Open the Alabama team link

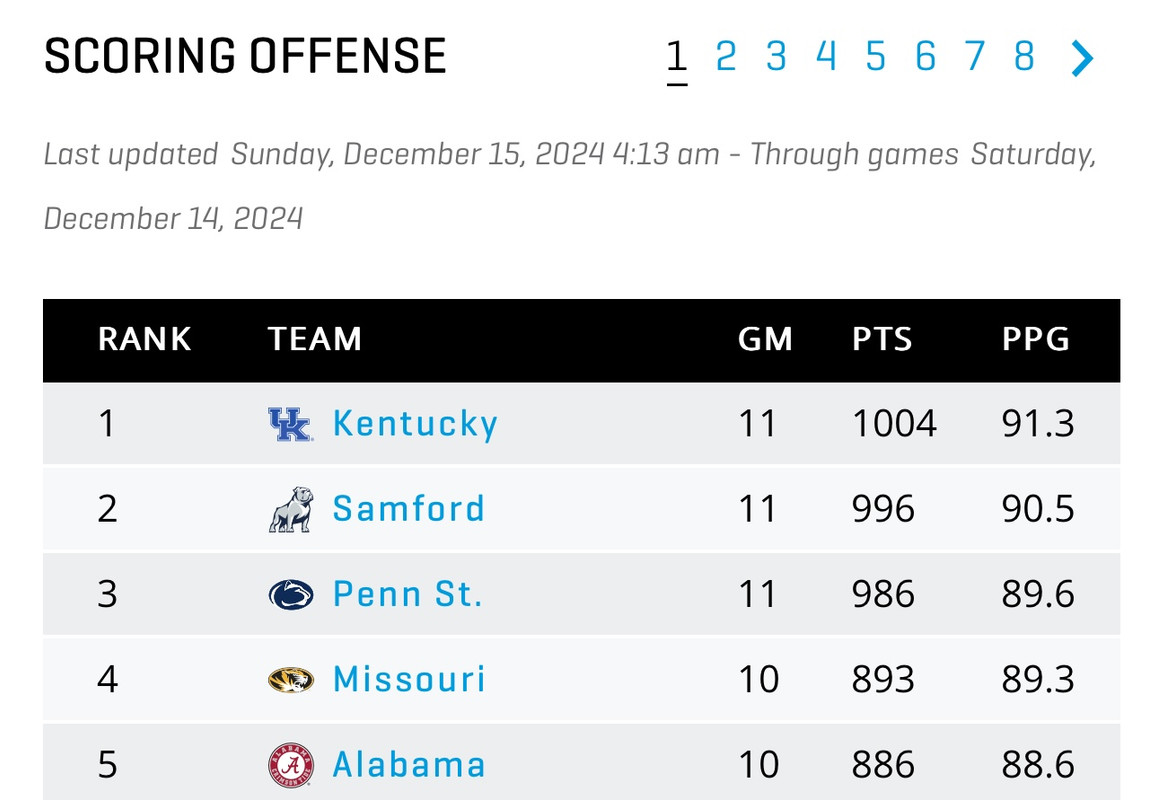point(409,766)
